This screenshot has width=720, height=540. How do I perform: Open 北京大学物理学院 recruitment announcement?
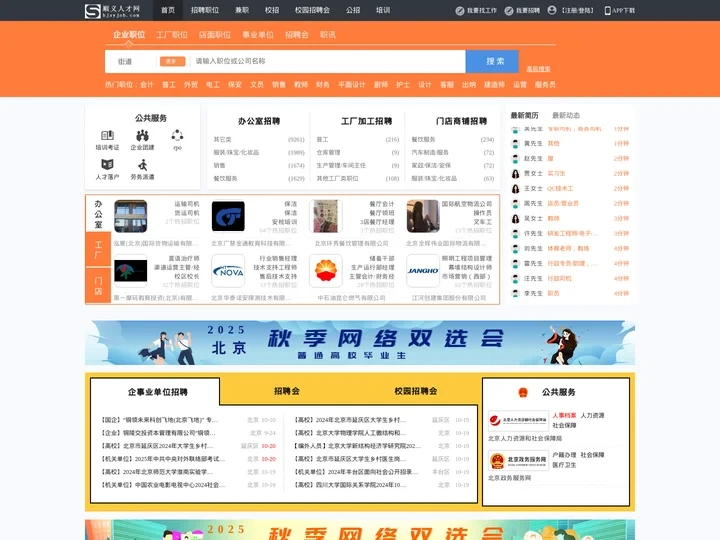point(349,433)
